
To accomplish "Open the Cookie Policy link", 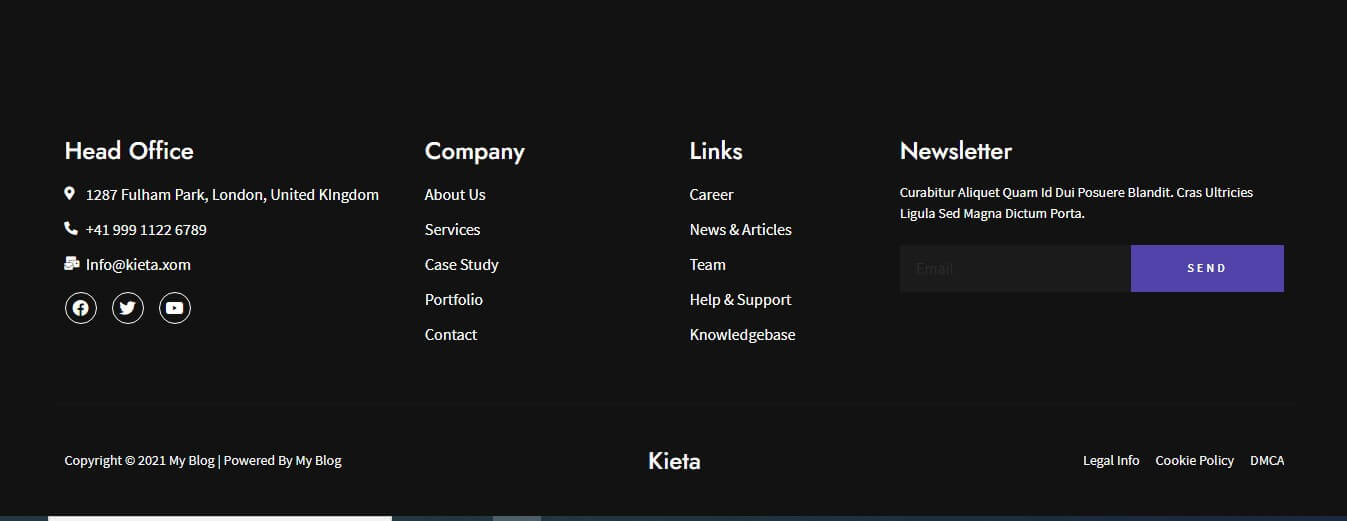I will [1195, 461].
